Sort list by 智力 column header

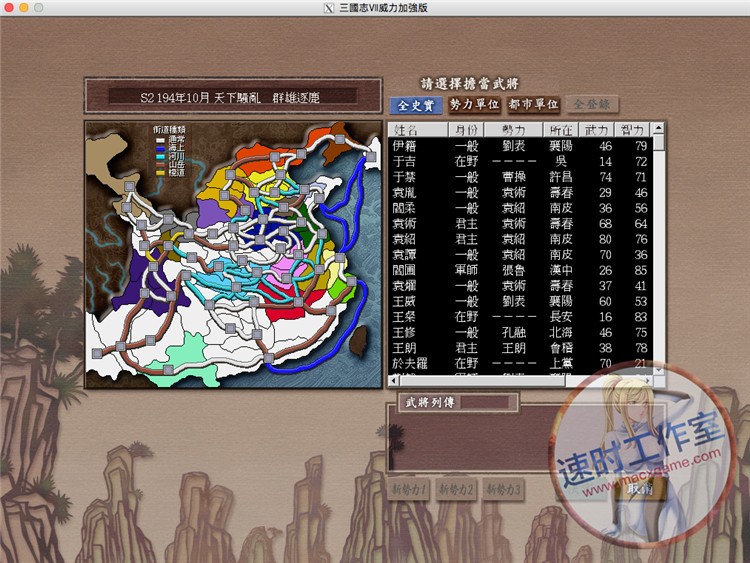632,130
